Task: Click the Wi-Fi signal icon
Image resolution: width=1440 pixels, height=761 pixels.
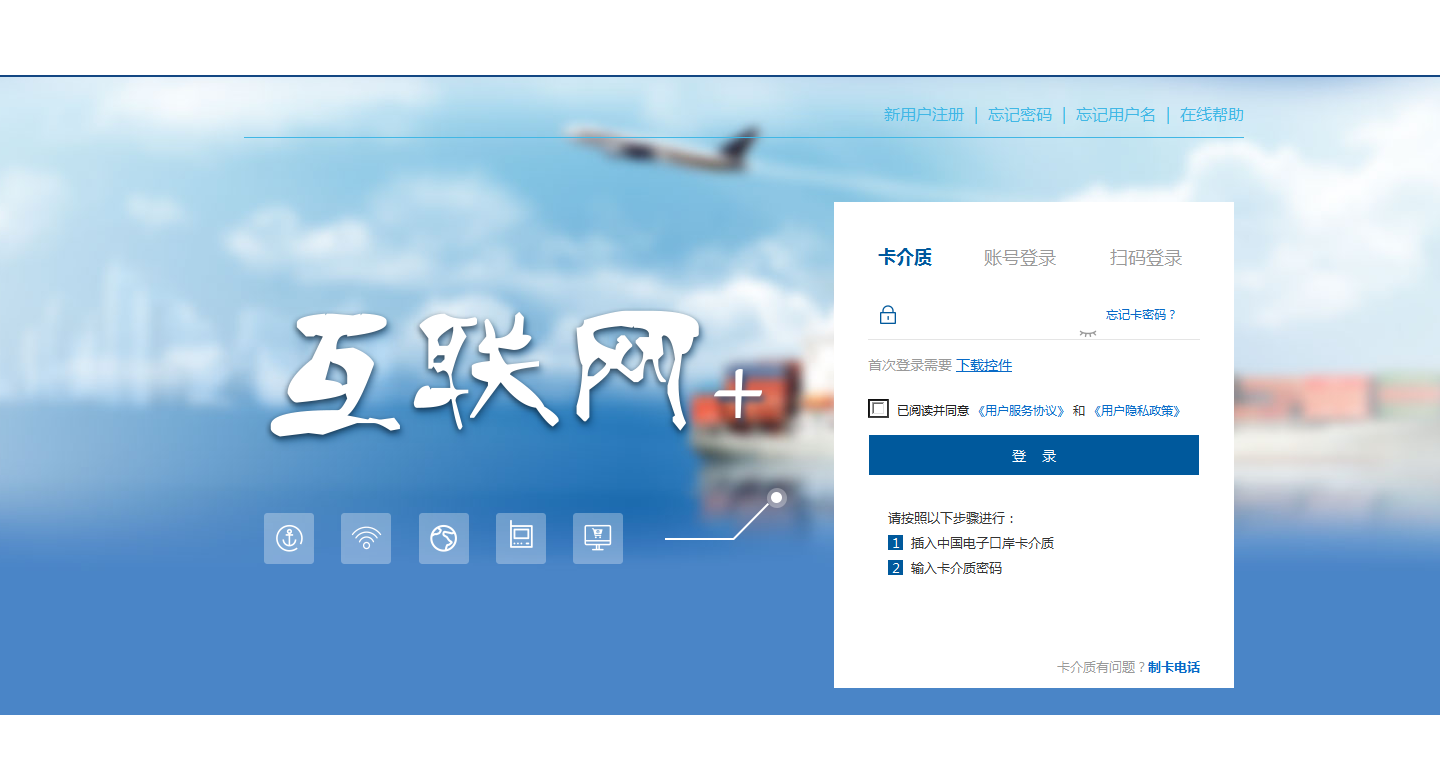Action: 366,538
